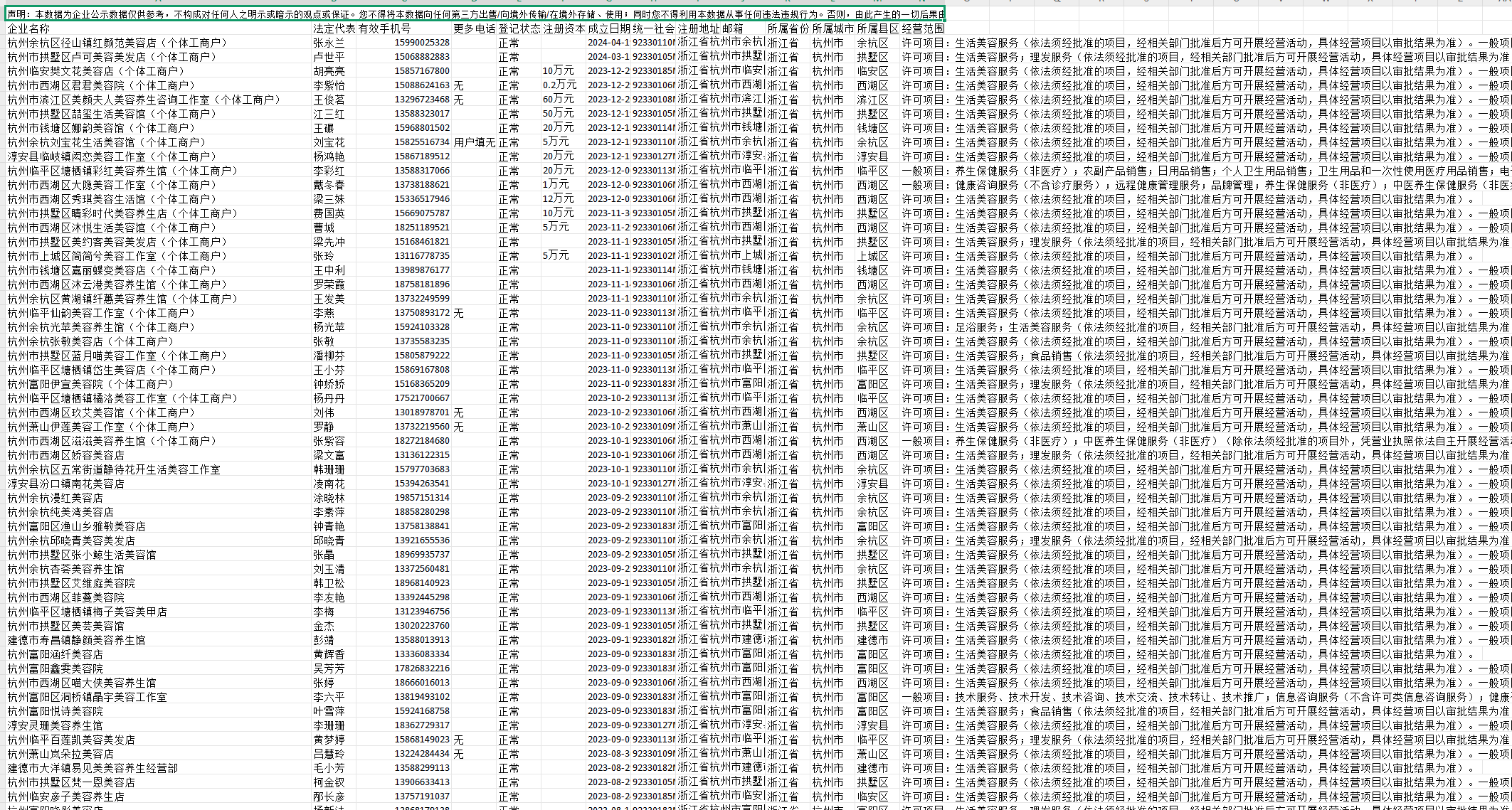The width and height of the screenshot is (1512, 810).
Task: Click the 用户填无 cell in 更多电话 column
Action: [x=474, y=142]
